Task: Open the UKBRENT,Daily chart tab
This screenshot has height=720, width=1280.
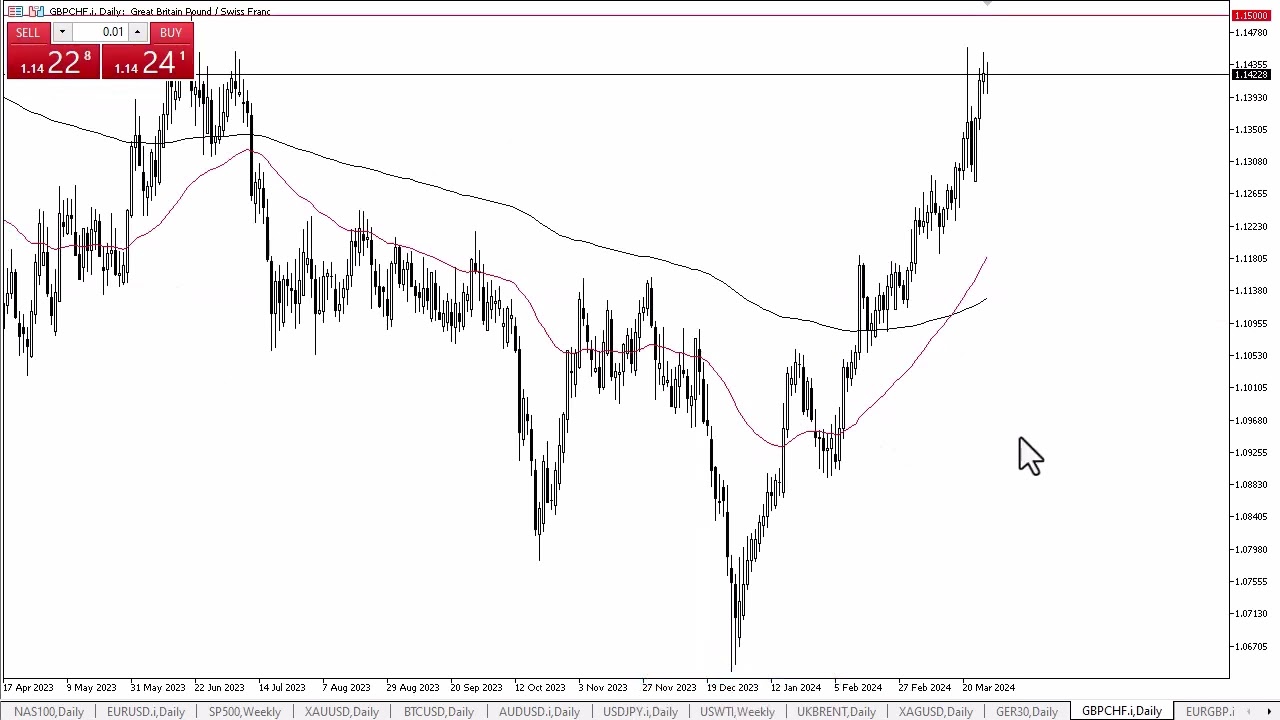Action: (x=835, y=711)
